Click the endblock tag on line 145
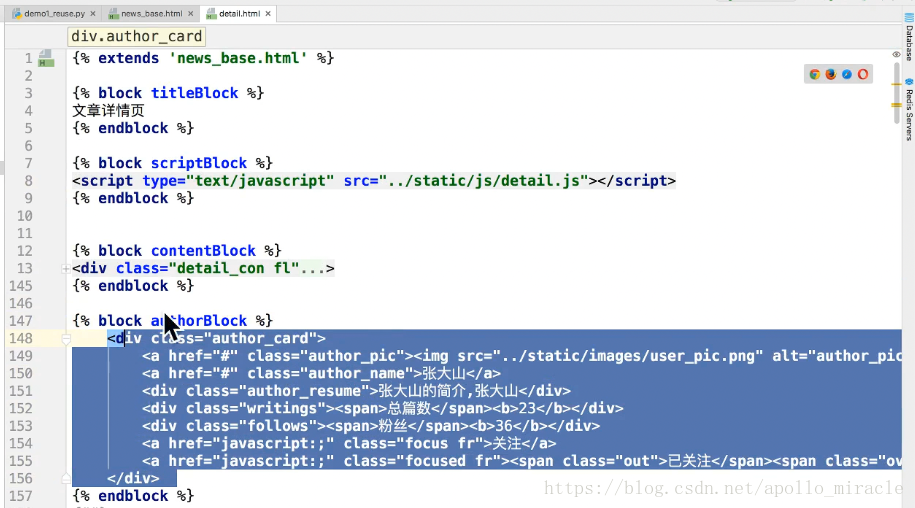Screen dimensions: 915x508 point(133,286)
